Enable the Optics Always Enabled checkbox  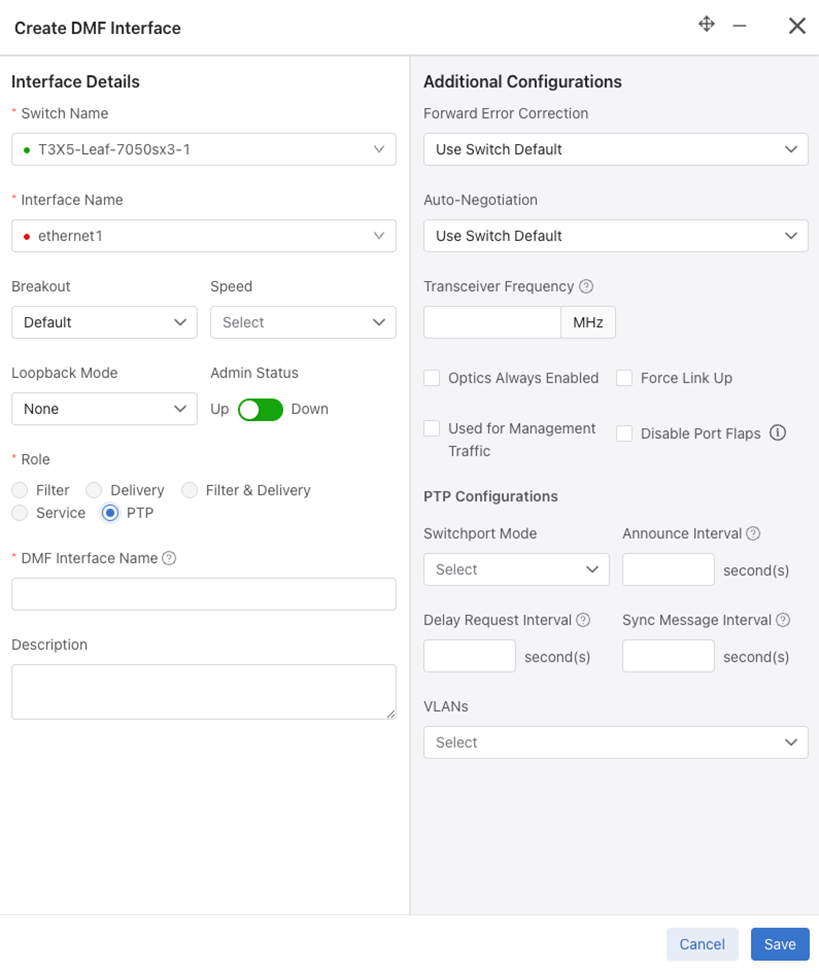432,378
